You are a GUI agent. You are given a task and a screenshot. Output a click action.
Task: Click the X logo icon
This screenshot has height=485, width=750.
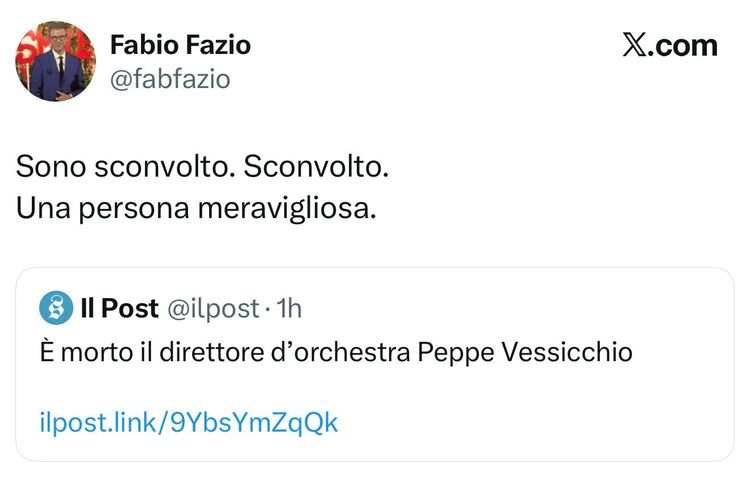pos(634,46)
